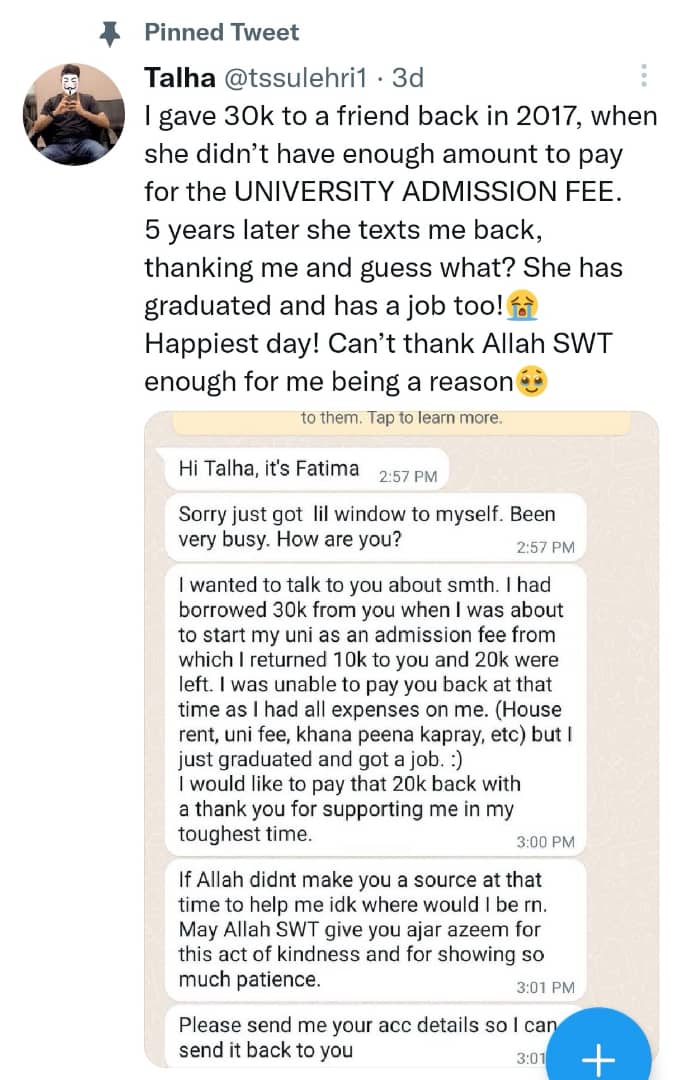Click the @tssulehri1 handle
The height and width of the screenshot is (1080, 682).
pos(296,78)
